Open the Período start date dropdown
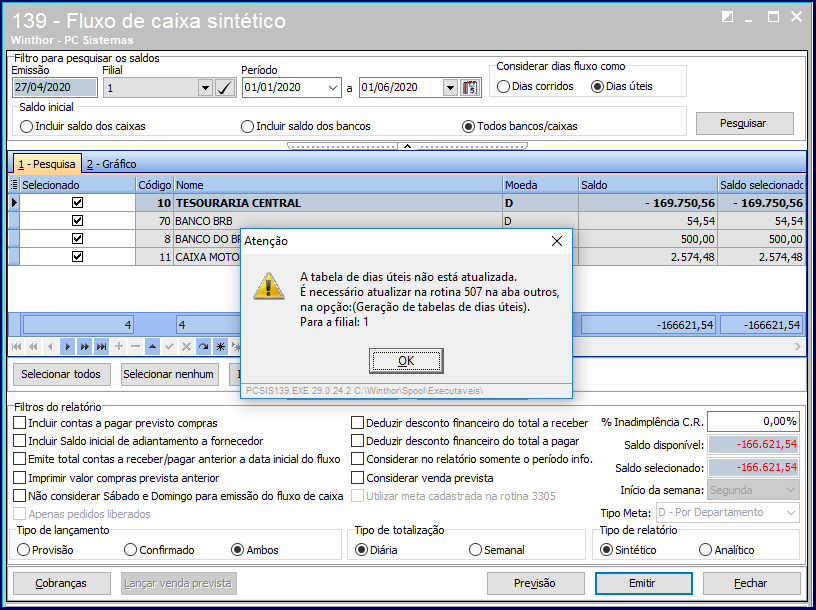816x610 pixels. click(x=333, y=87)
